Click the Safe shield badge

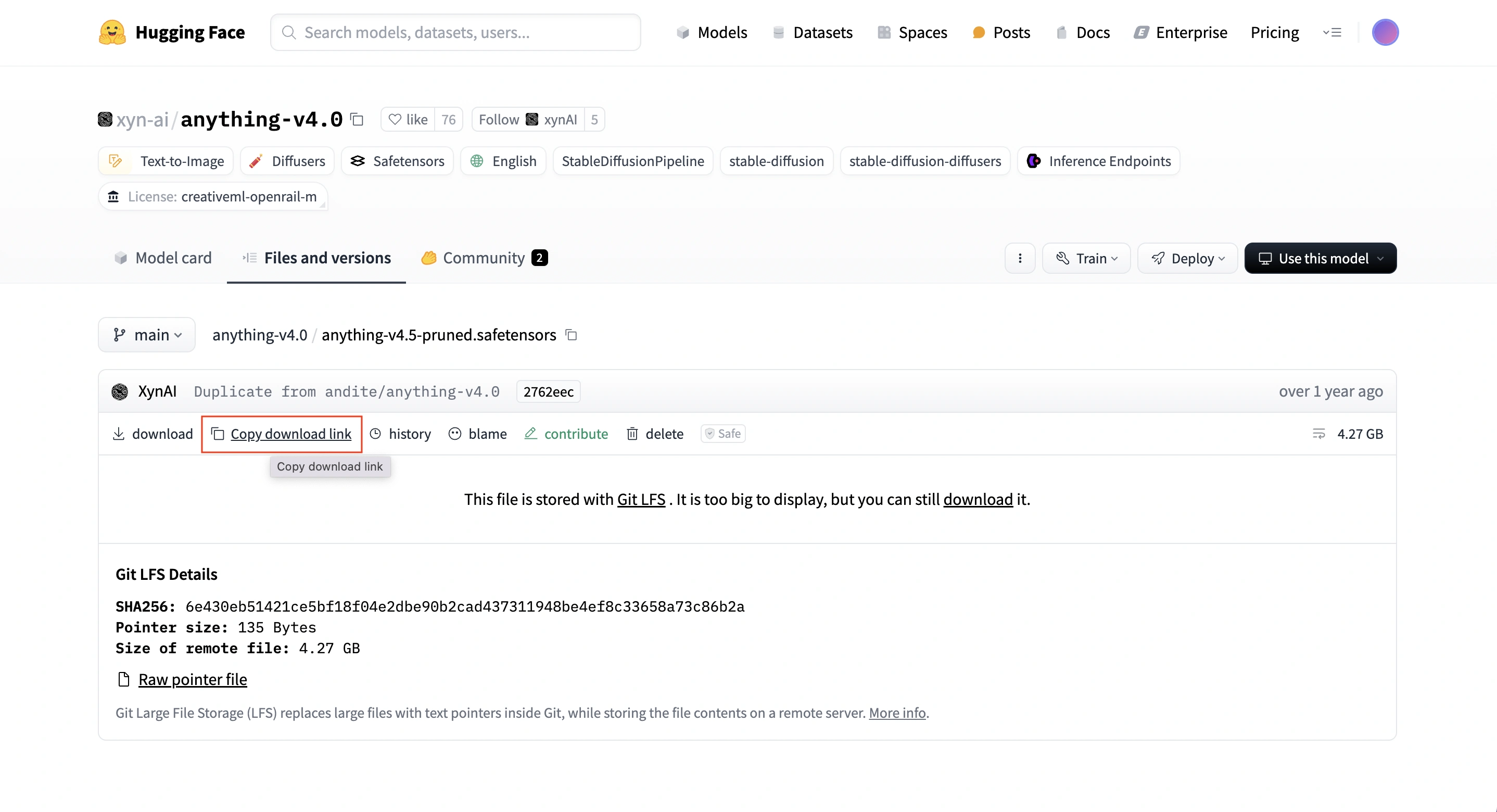(x=723, y=434)
